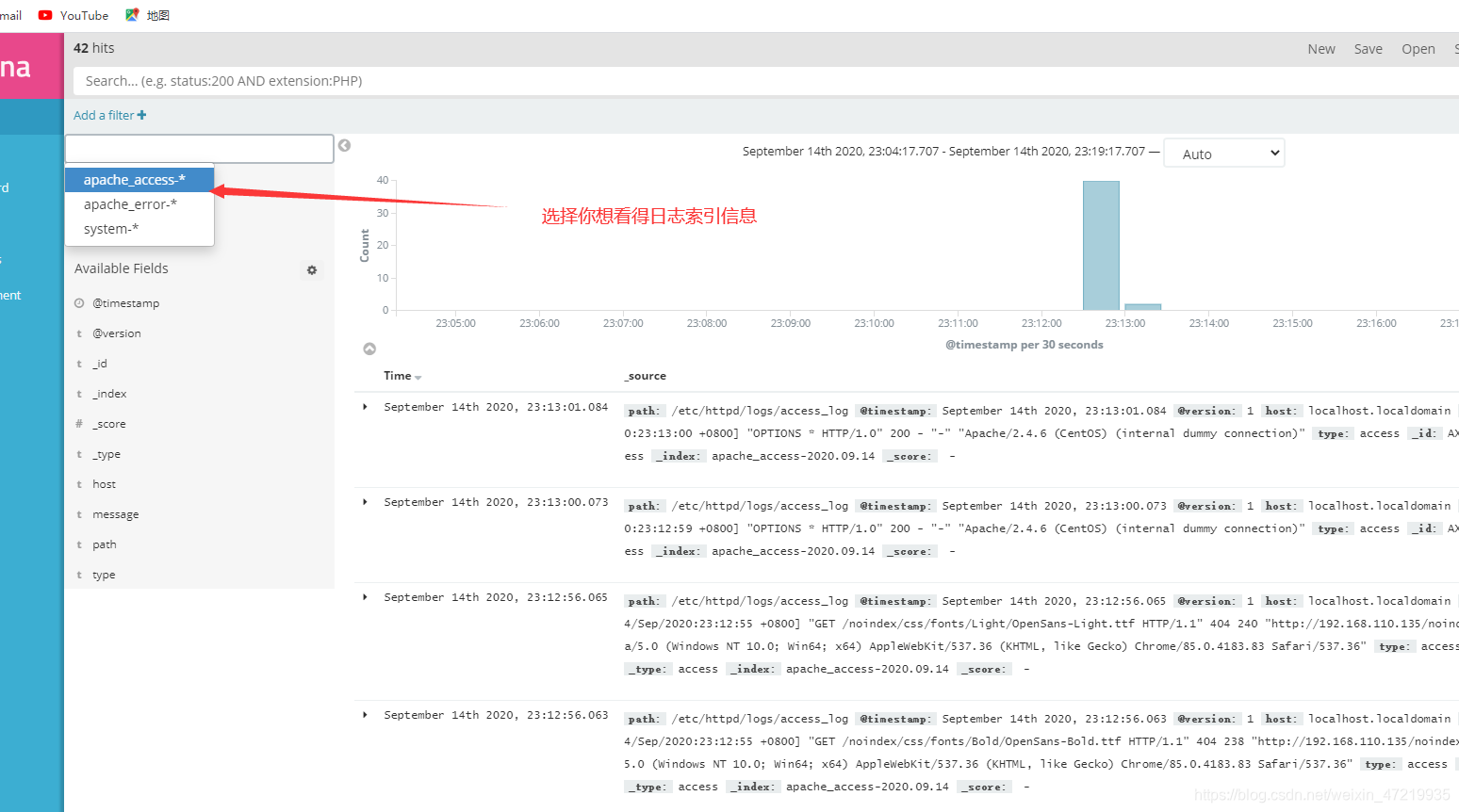Click the tall histogram bar before 23:13:00
This screenshot has height=812, width=1459.
(x=1101, y=245)
